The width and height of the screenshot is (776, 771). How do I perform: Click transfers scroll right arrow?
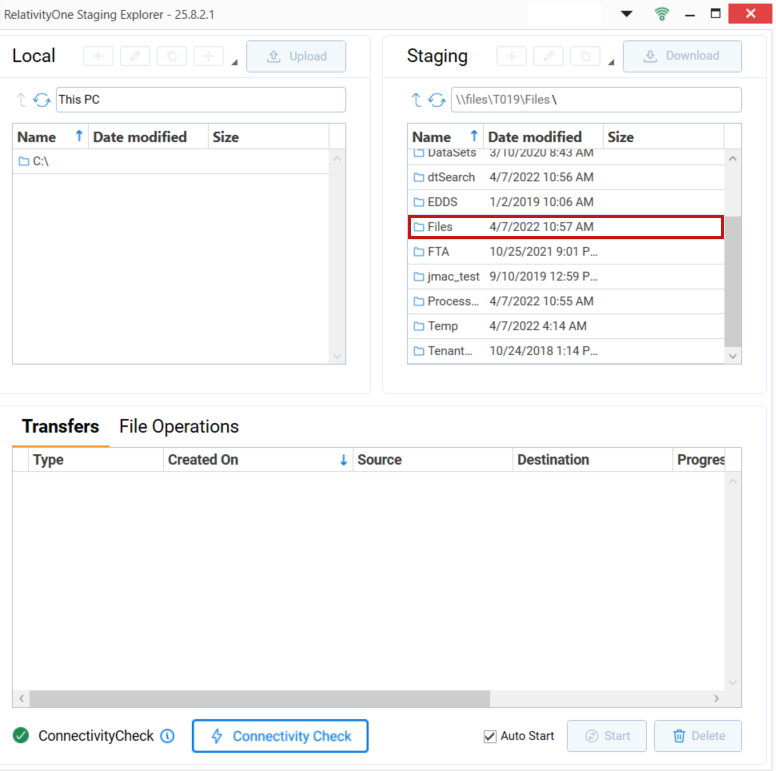coord(717,699)
